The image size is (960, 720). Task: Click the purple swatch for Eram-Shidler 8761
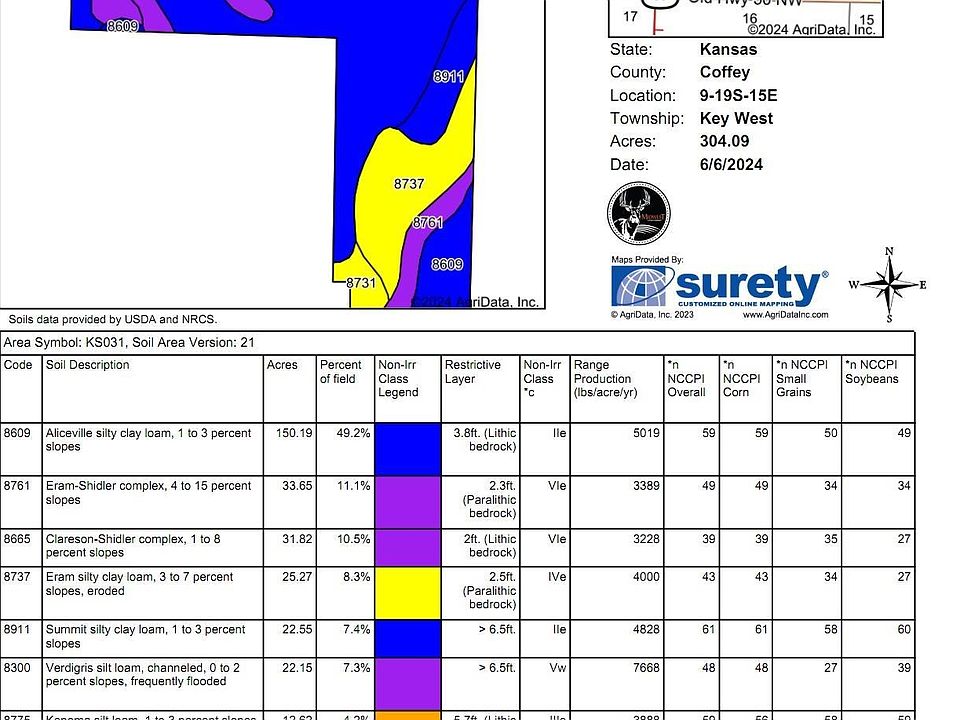tap(407, 502)
